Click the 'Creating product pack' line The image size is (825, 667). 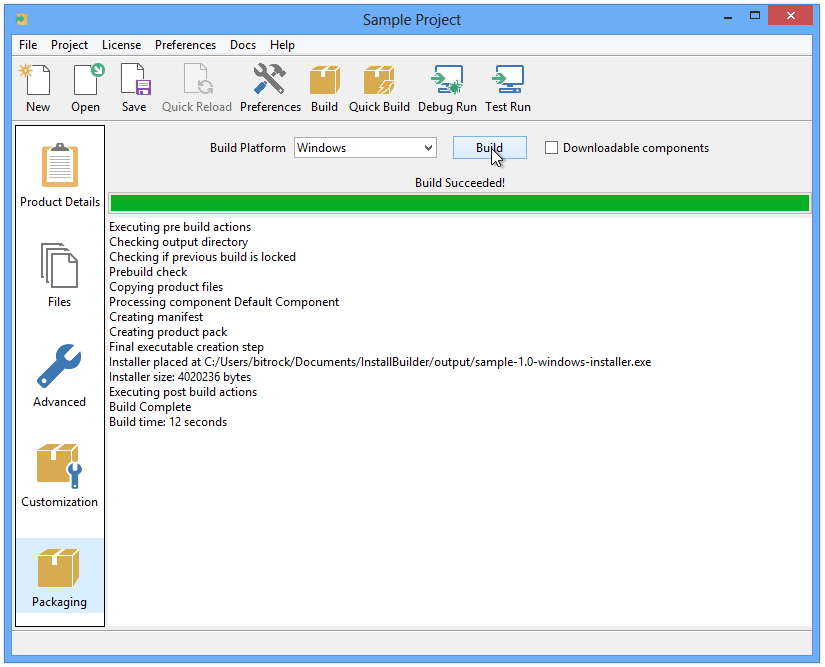tap(168, 332)
